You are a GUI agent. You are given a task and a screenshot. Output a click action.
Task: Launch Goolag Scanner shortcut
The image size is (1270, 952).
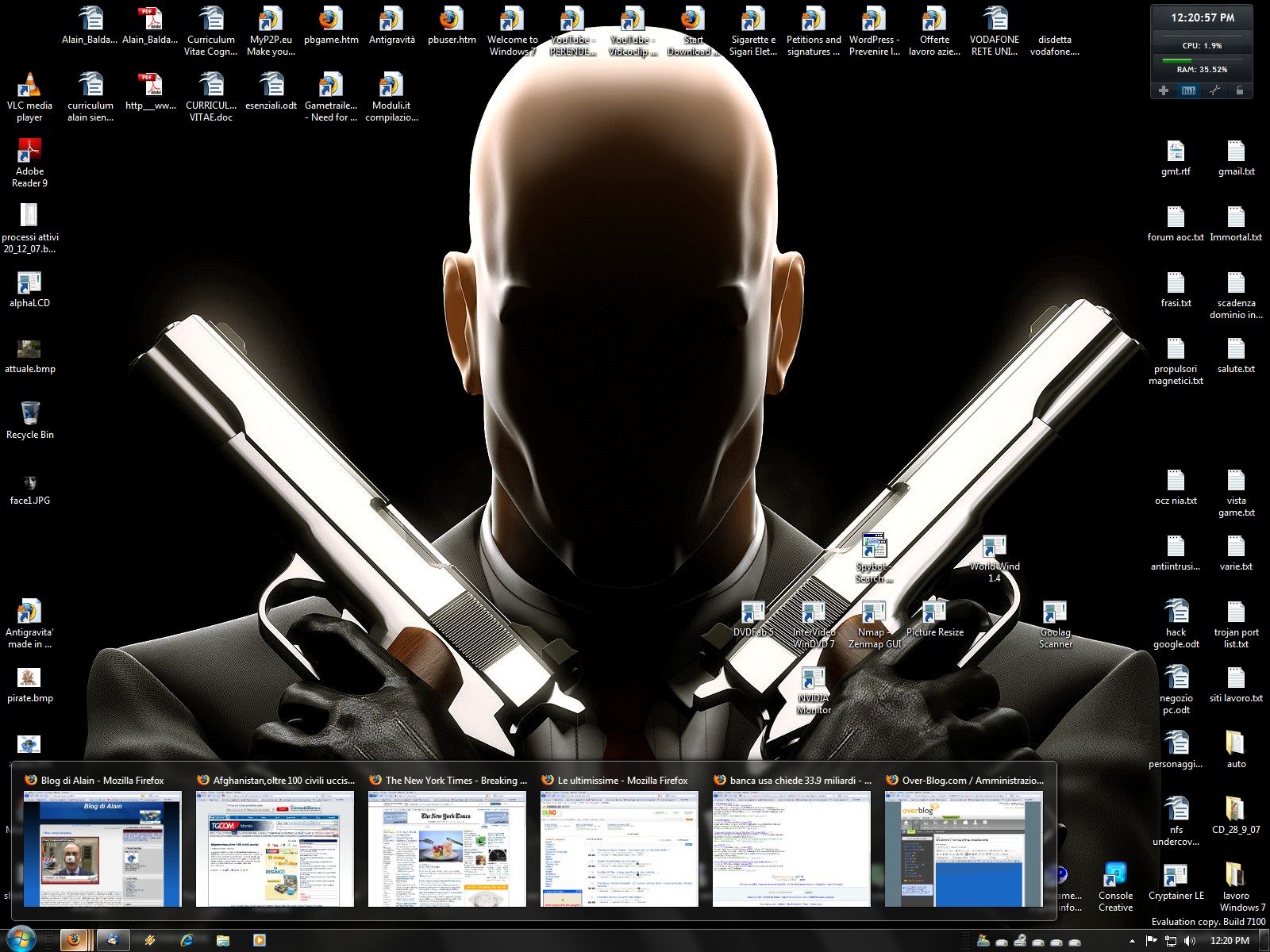pos(1055,624)
